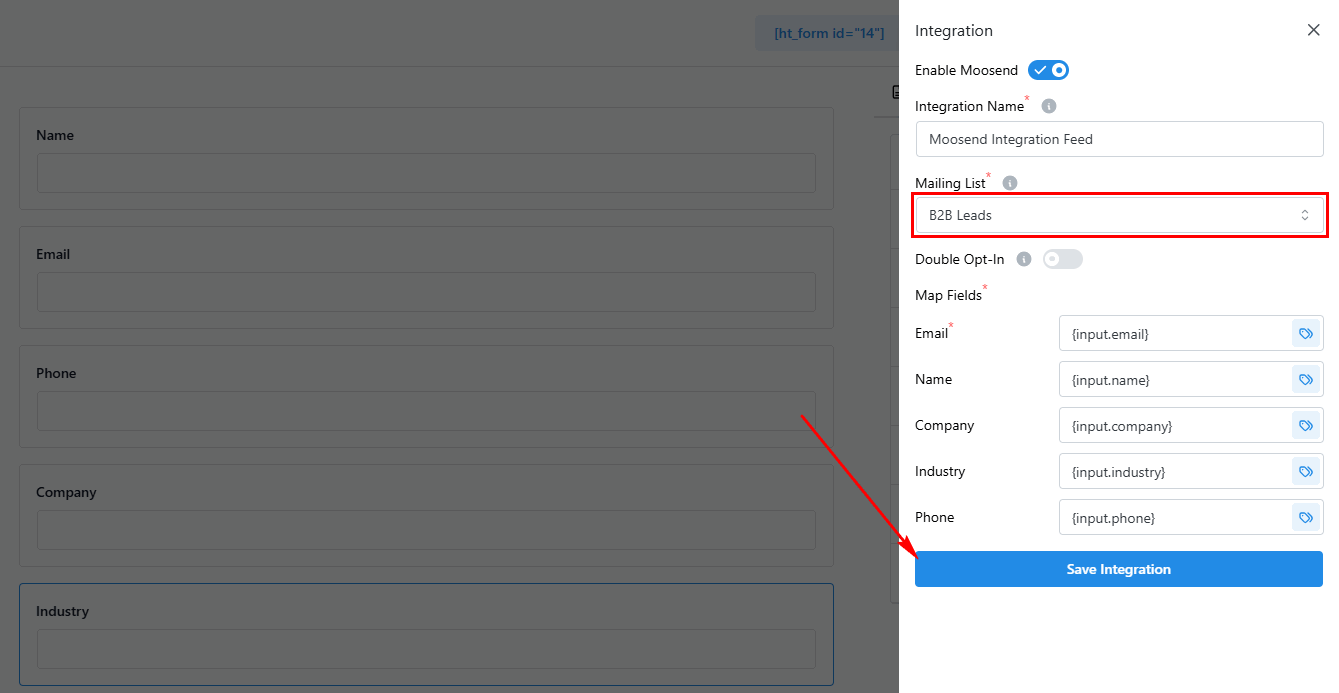
Task: Click inside the Integration Name input
Action: 1119,139
